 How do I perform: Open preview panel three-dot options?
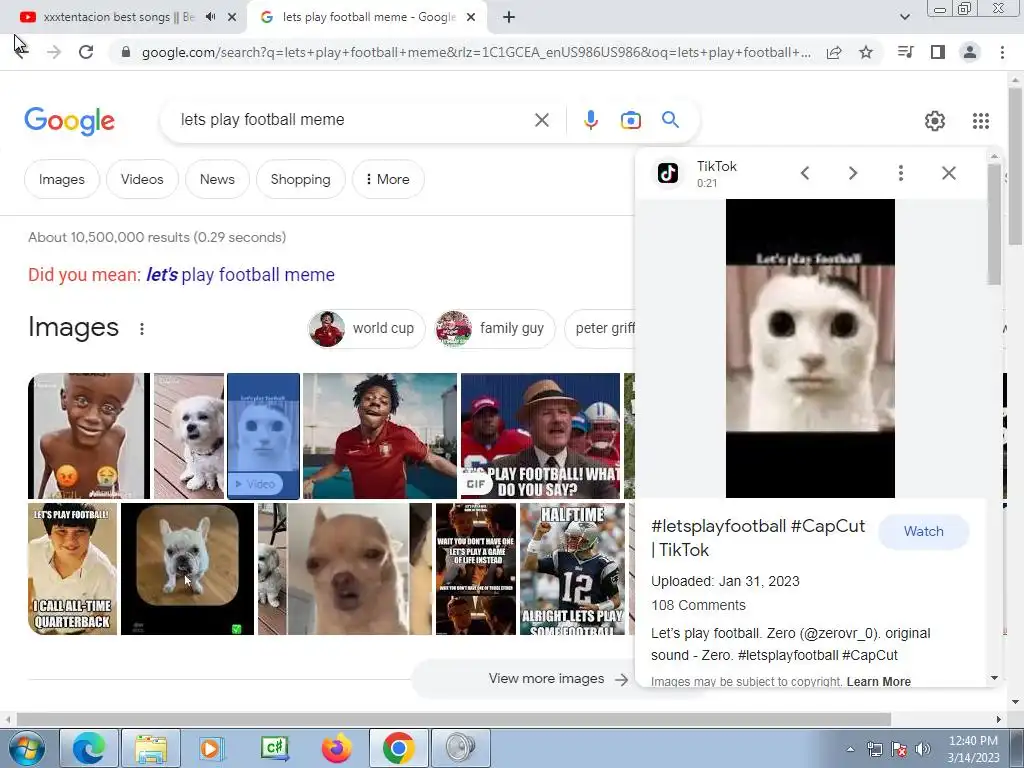pos(901,173)
